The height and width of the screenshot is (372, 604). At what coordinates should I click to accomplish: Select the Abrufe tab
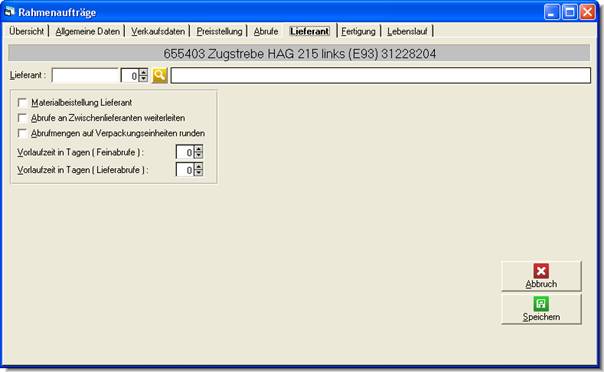coord(266,31)
